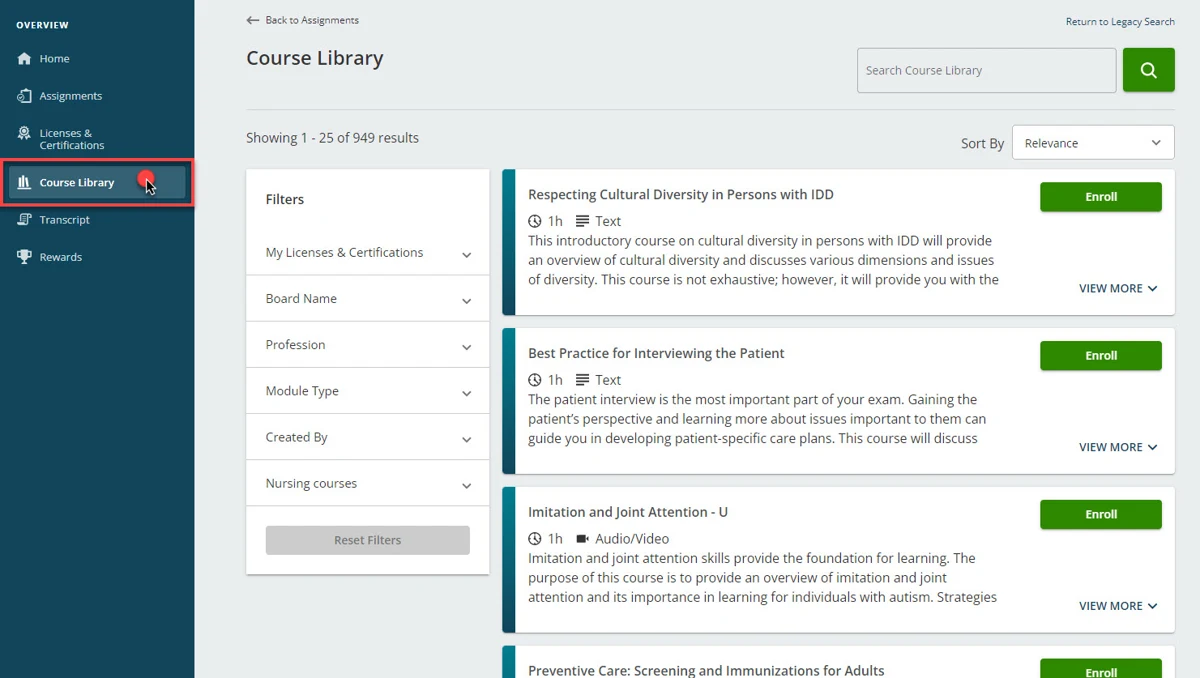
Task: Select Course Library in the sidebar
Action: (x=97, y=183)
